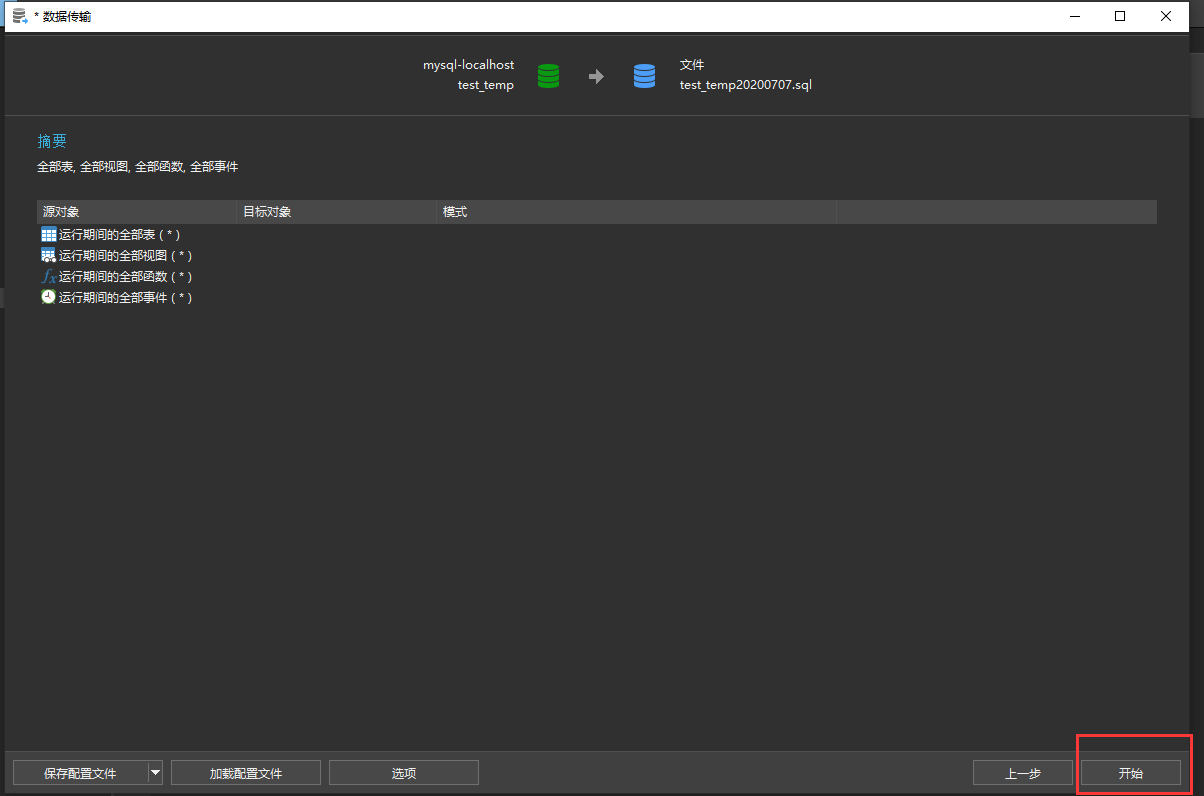Click the blue database icon for target file
This screenshot has height=796, width=1204.
pyautogui.click(x=645, y=75)
